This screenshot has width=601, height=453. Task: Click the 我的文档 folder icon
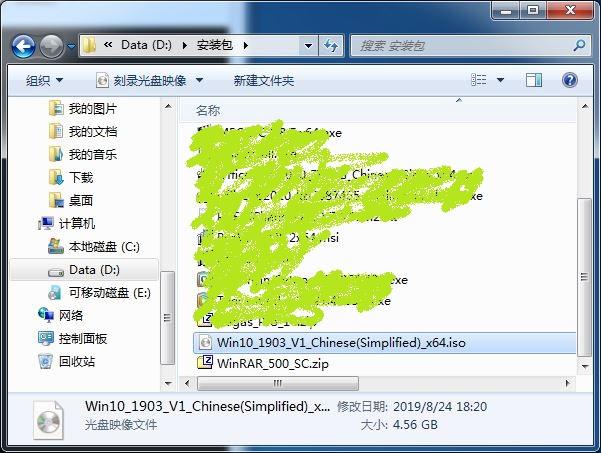(56, 131)
